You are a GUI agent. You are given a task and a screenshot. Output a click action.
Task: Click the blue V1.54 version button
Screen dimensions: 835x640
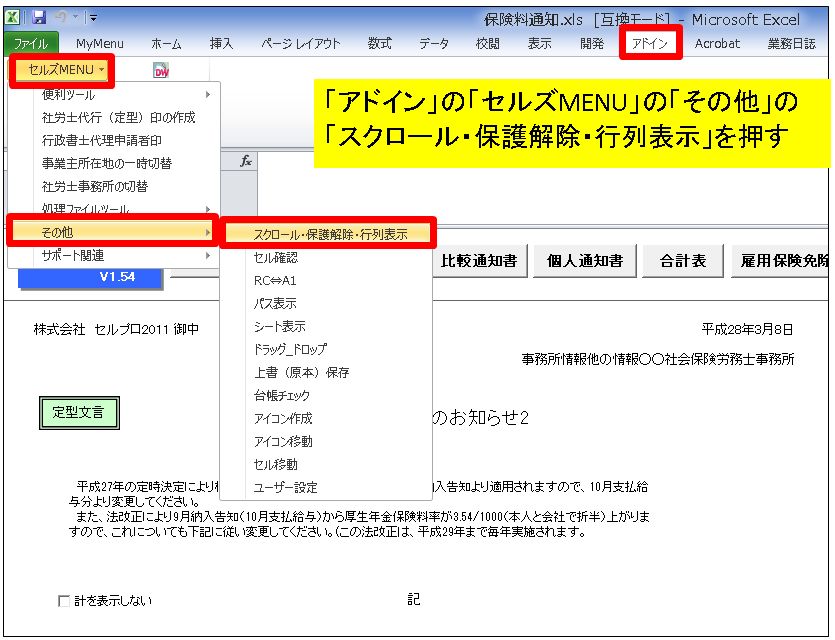pos(91,277)
